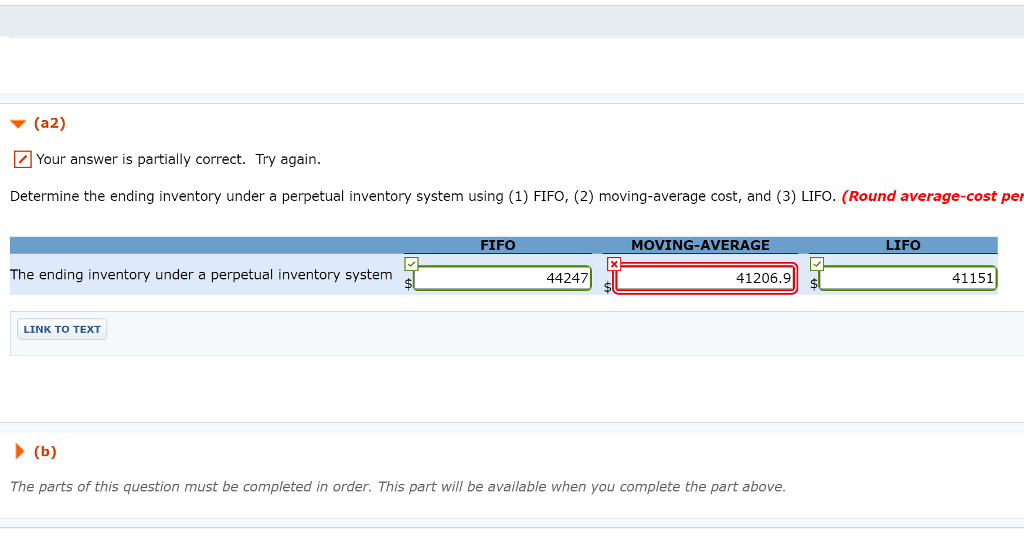Click the green check icon above FIFO

(411, 263)
